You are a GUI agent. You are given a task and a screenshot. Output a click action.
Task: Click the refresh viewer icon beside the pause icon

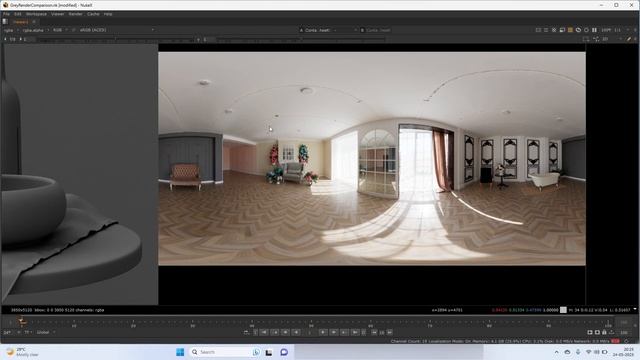pos(586,30)
